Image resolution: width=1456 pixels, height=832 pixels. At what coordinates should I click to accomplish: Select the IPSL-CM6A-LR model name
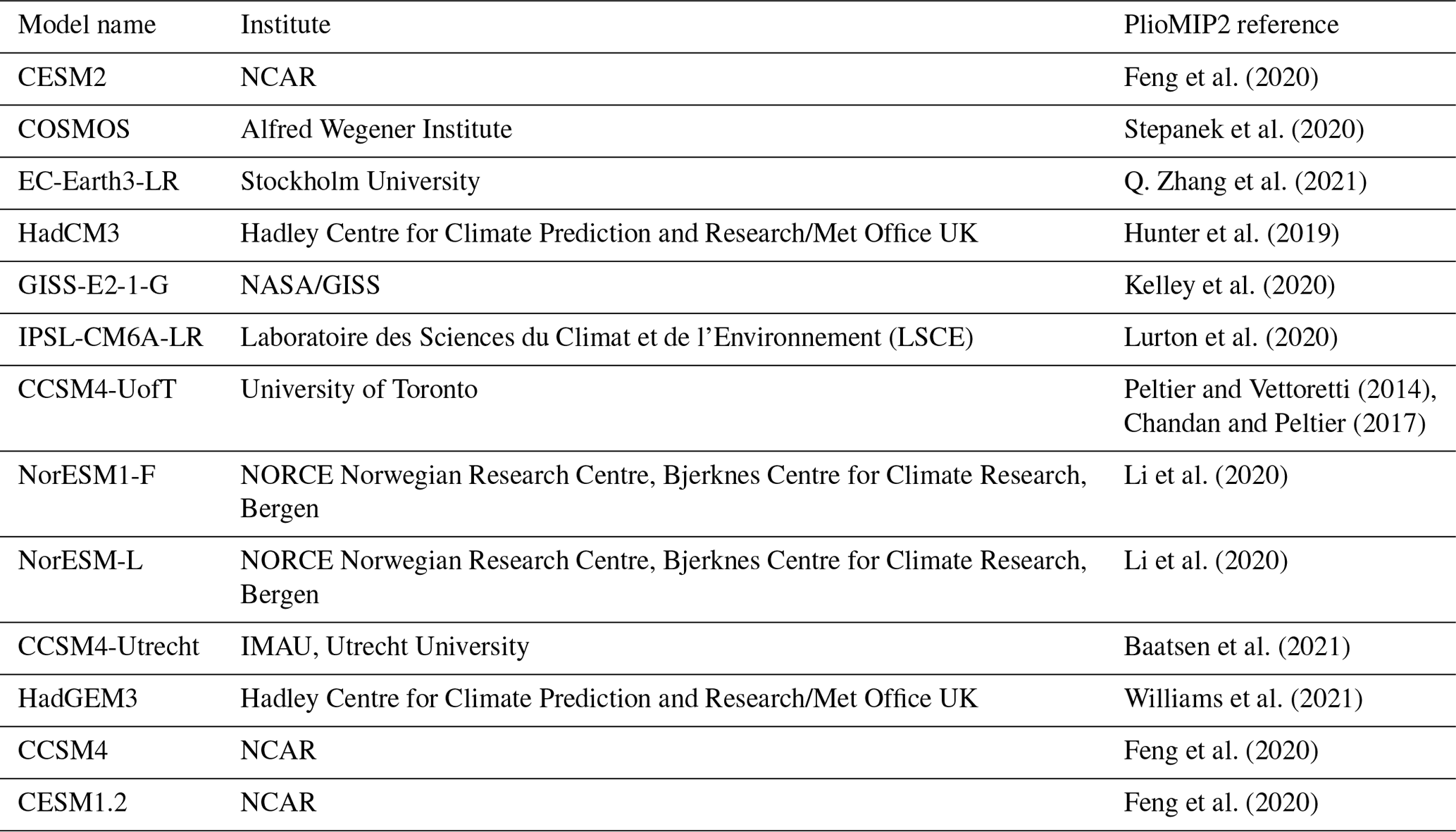pos(111,337)
